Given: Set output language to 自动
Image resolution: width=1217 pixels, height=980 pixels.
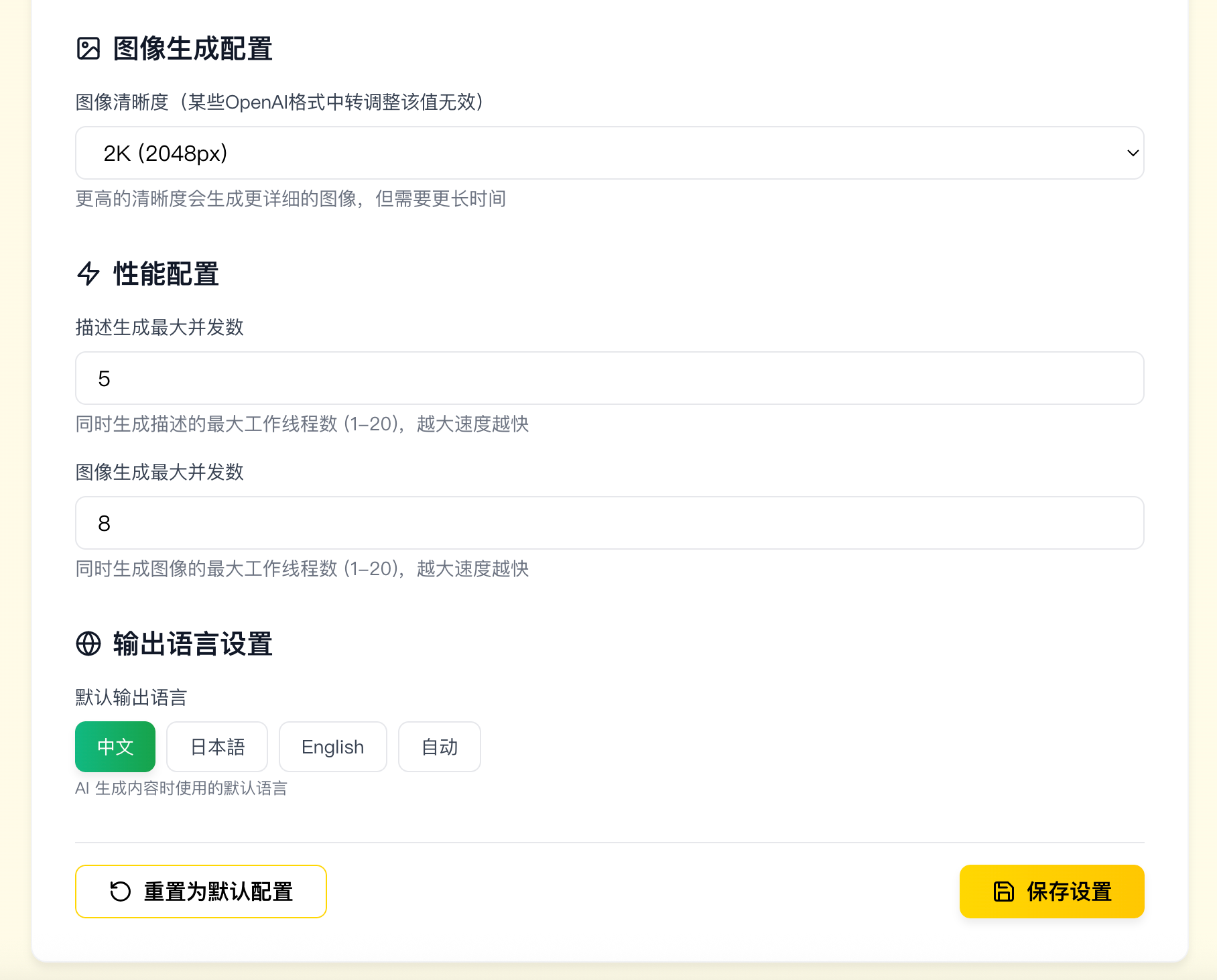Looking at the screenshot, I should pyautogui.click(x=439, y=747).
